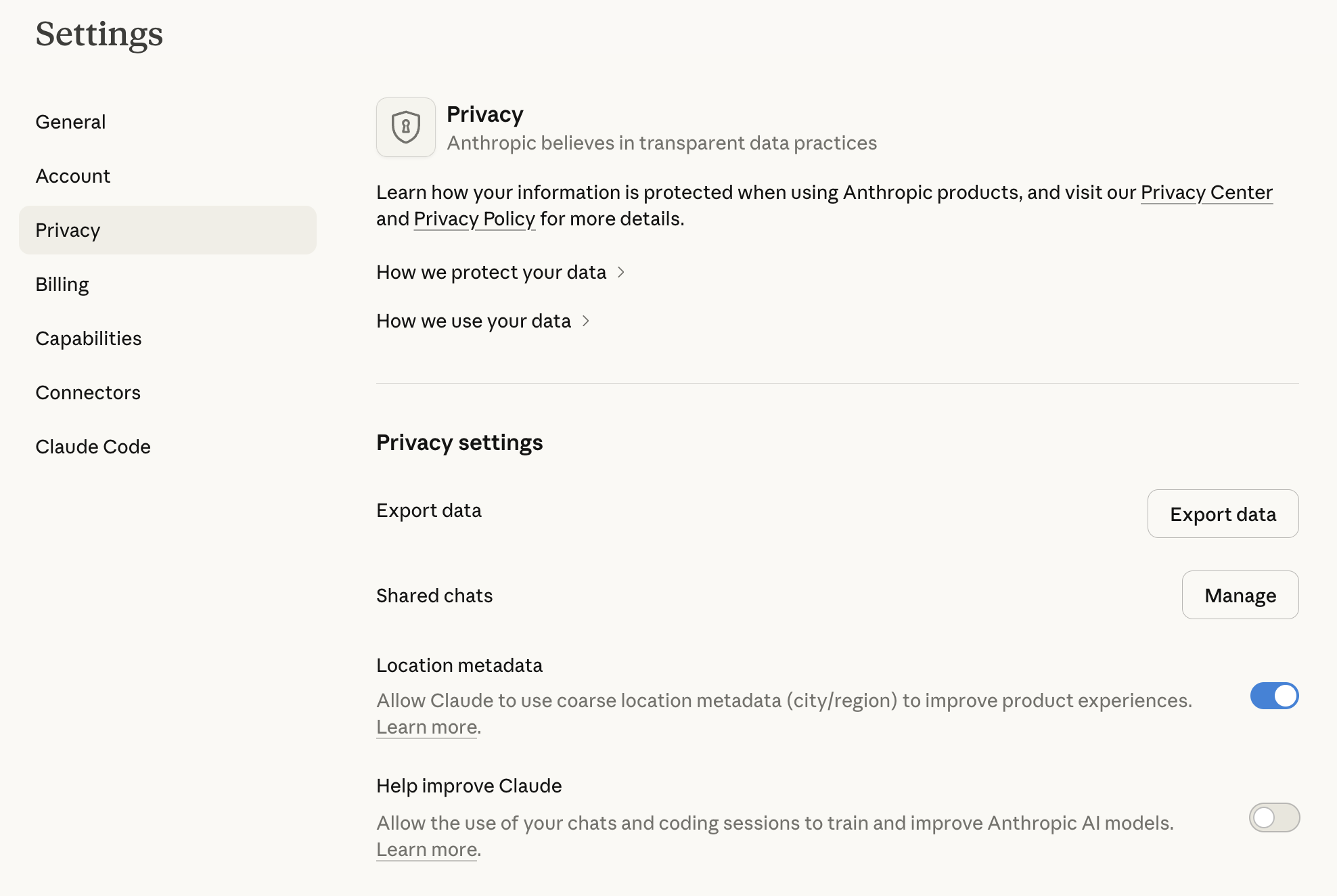This screenshot has width=1337, height=896.
Task: Select the Privacy sidebar item
Action: coord(68,230)
